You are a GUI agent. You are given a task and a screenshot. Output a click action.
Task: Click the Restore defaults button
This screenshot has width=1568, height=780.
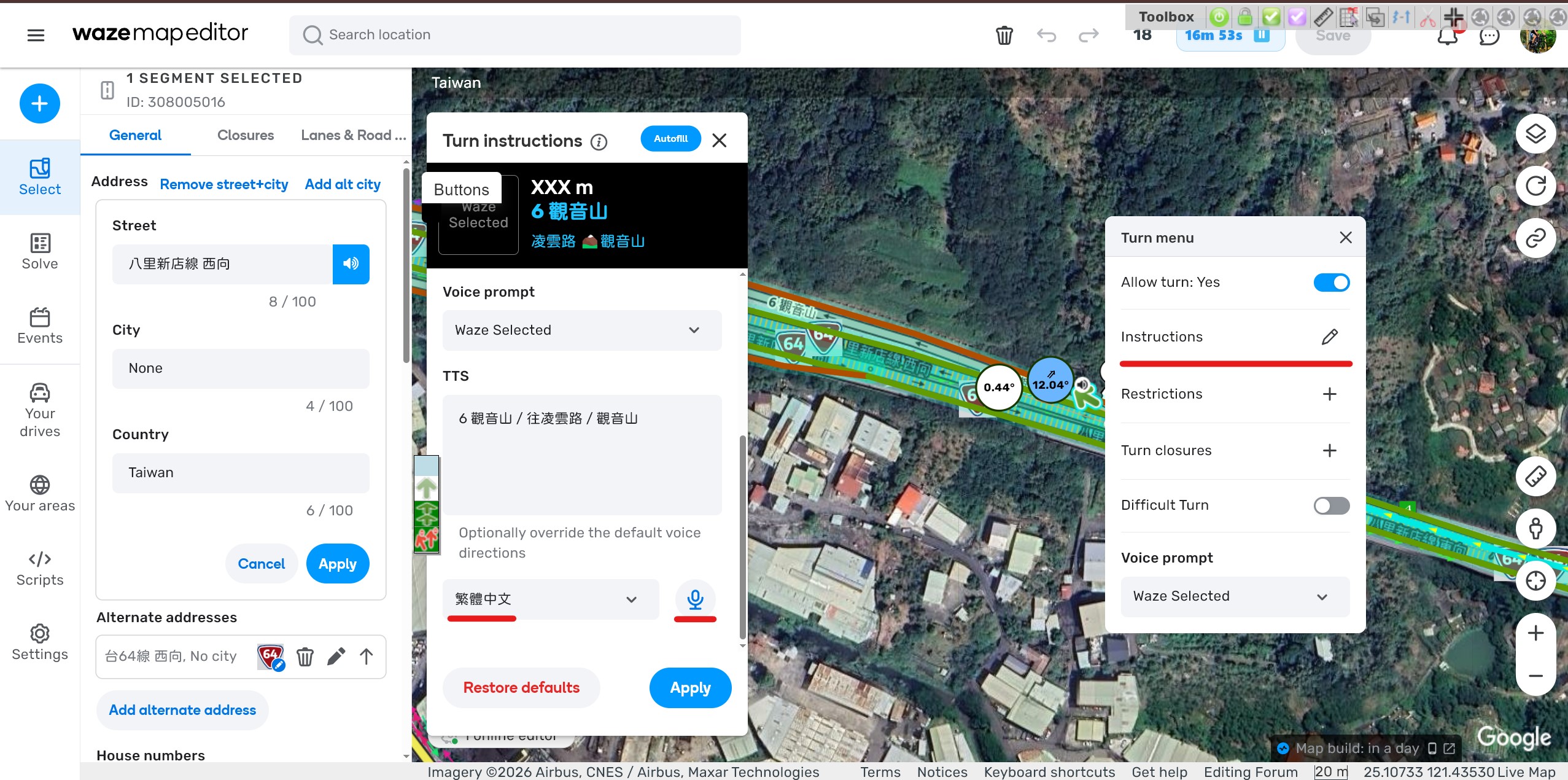click(x=521, y=688)
